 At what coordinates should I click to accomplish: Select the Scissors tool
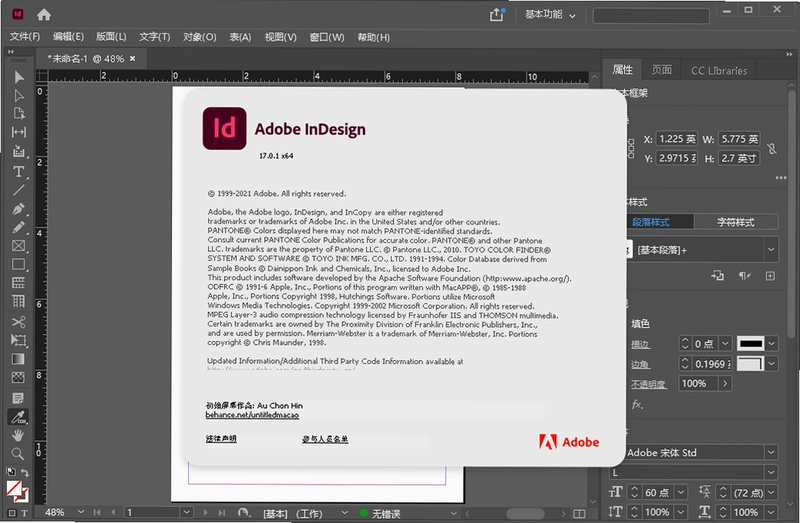[x=19, y=322]
